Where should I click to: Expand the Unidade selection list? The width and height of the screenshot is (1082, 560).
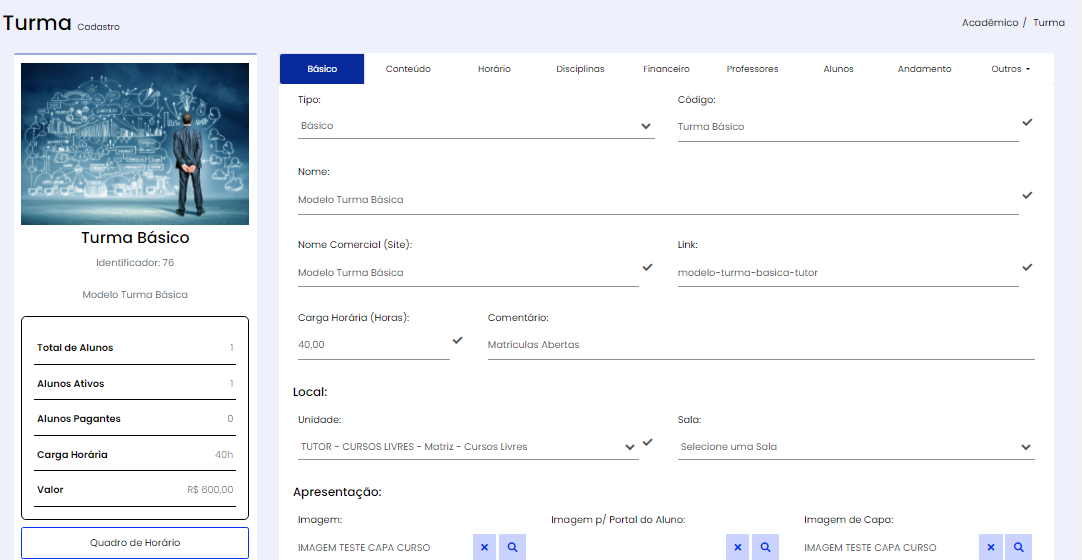(469, 447)
